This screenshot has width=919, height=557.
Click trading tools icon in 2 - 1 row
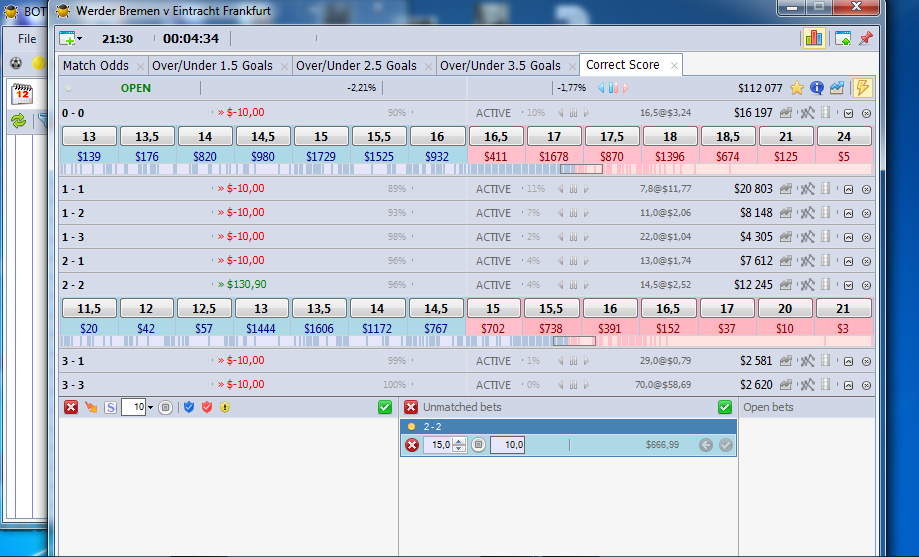point(807,260)
